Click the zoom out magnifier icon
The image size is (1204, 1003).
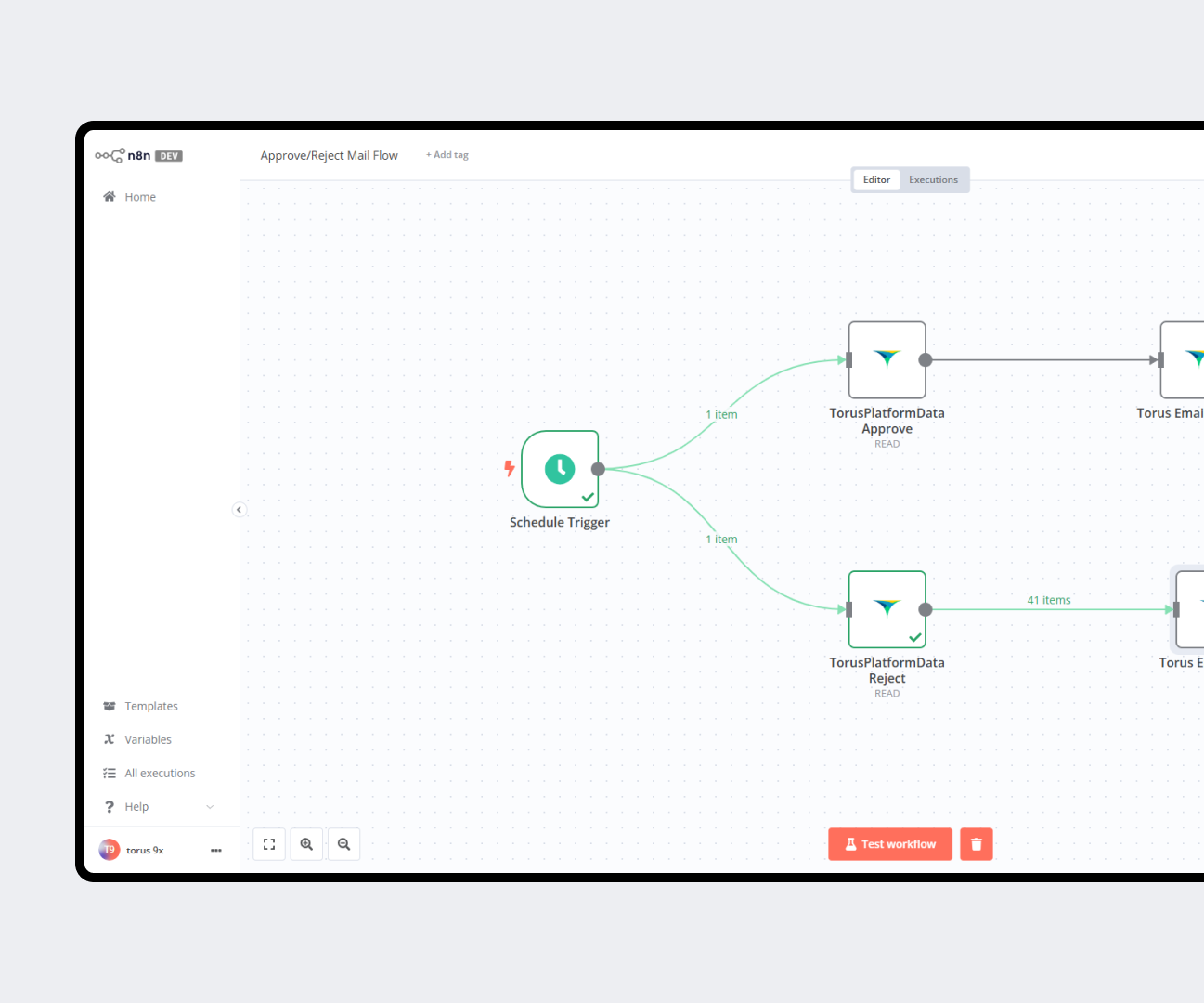click(343, 844)
